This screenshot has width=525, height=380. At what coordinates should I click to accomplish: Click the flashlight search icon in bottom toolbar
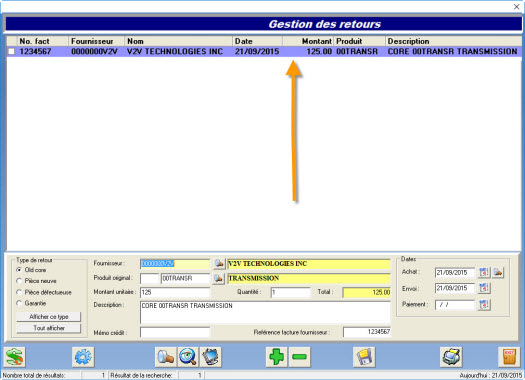[166, 357]
